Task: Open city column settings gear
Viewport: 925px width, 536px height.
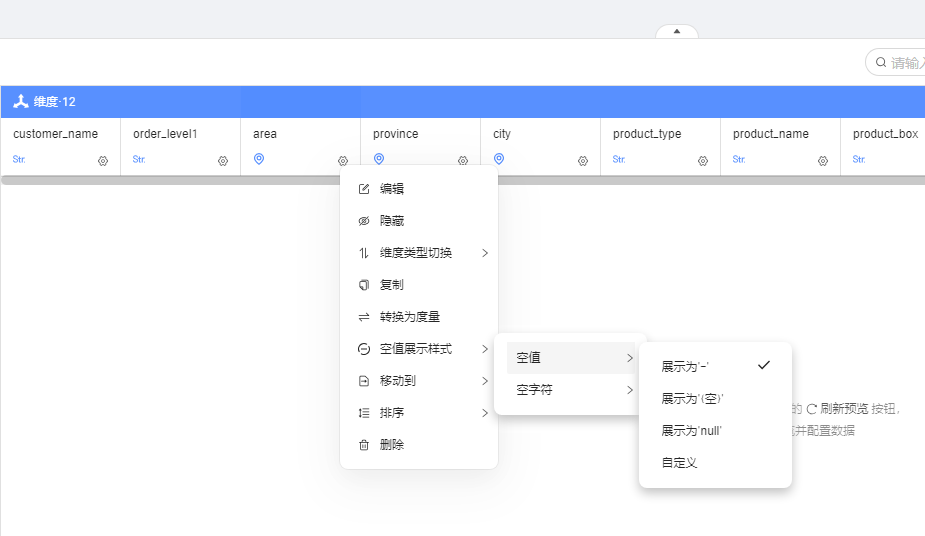Action: click(583, 160)
